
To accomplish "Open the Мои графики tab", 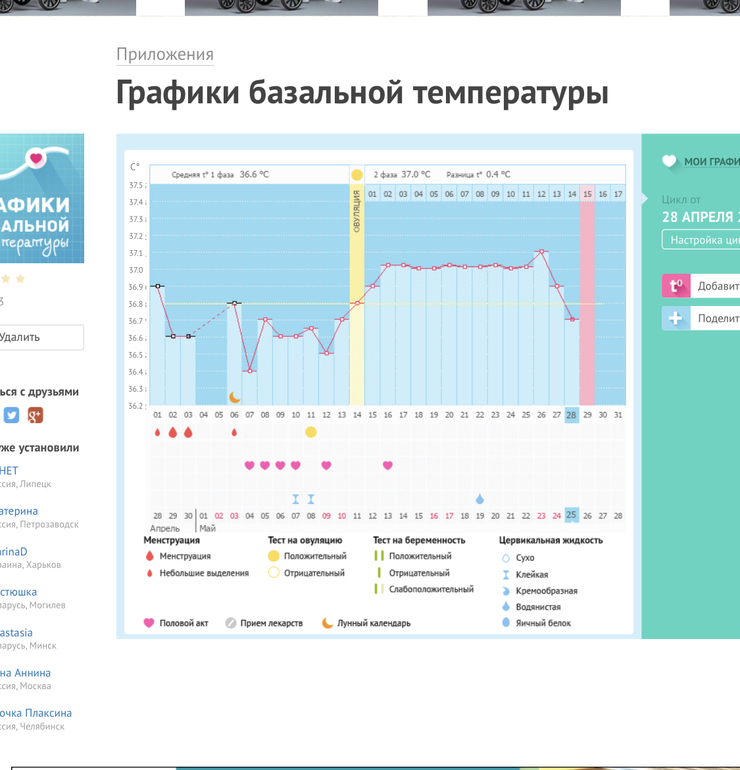I will (710, 161).
